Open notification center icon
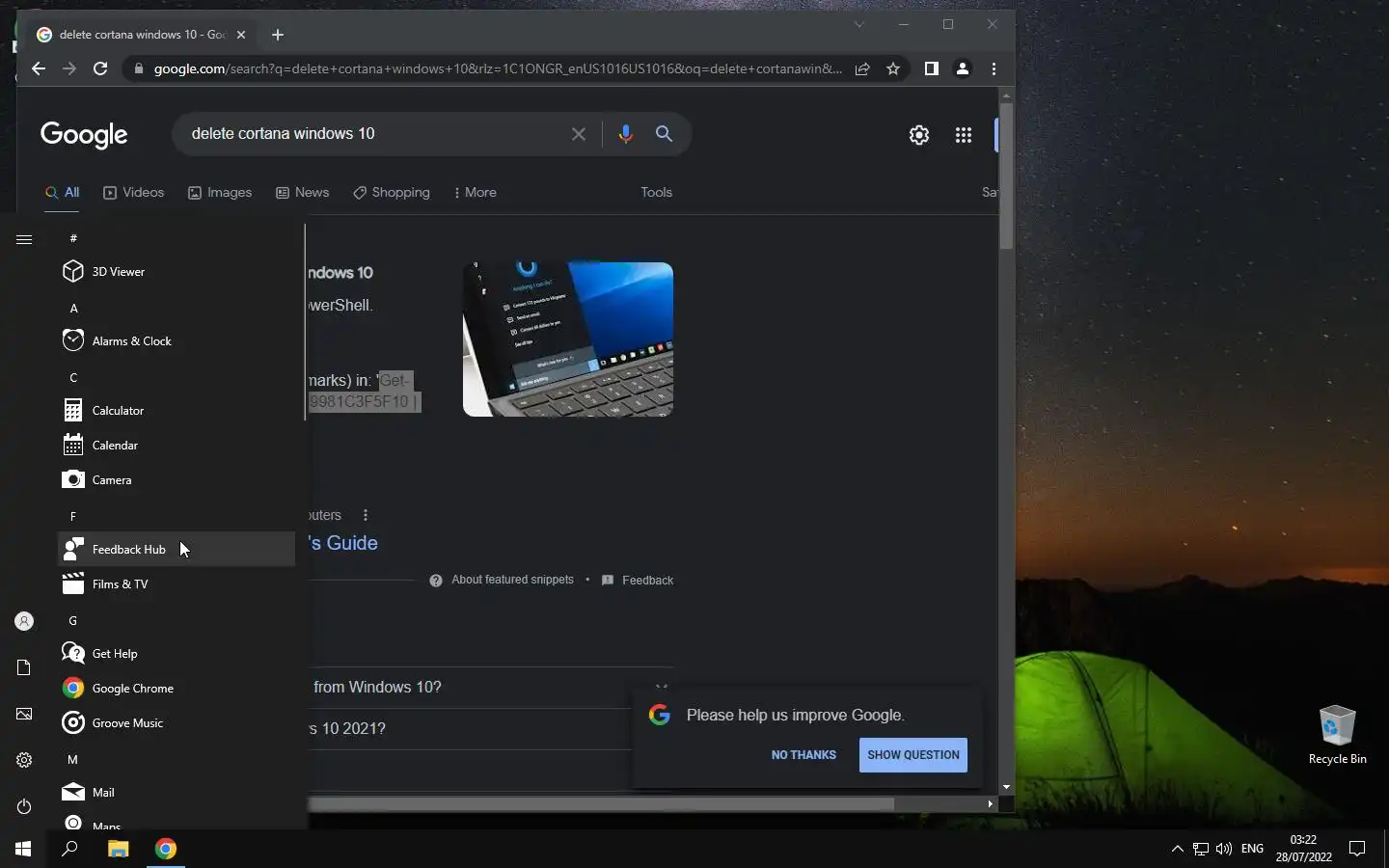The height and width of the screenshot is (868, 1389). click(1357, 849)
